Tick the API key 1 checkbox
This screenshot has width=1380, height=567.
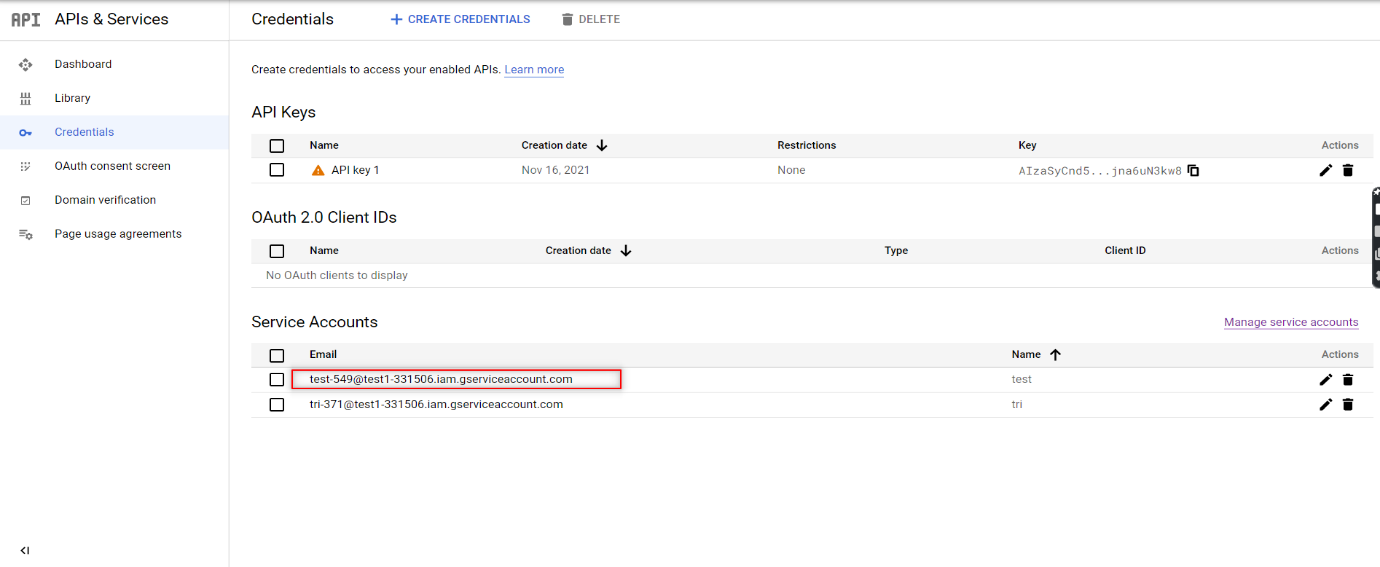coord(277,170)
